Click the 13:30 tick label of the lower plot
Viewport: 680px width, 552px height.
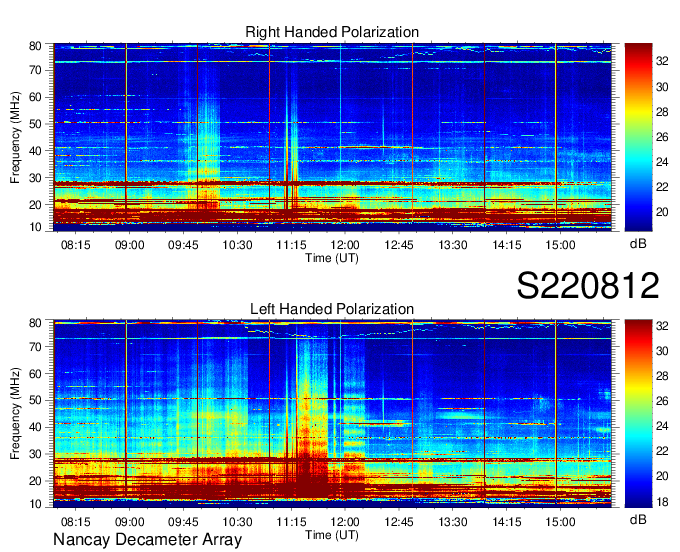coord(453,522)
